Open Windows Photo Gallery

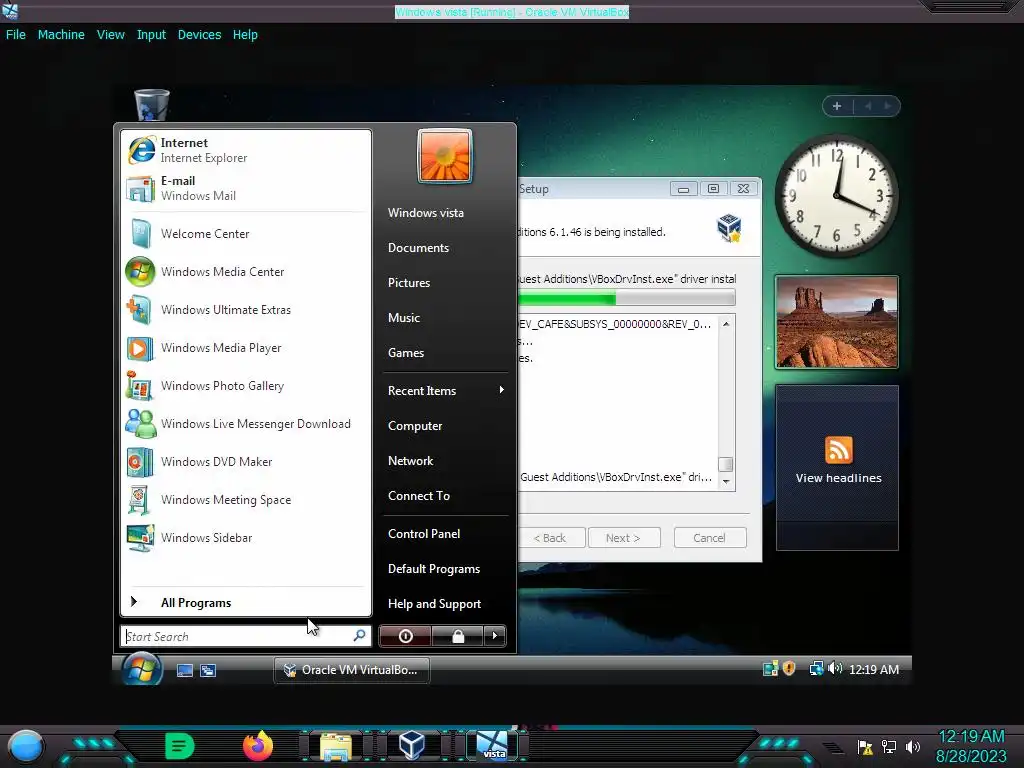(245, 385)
